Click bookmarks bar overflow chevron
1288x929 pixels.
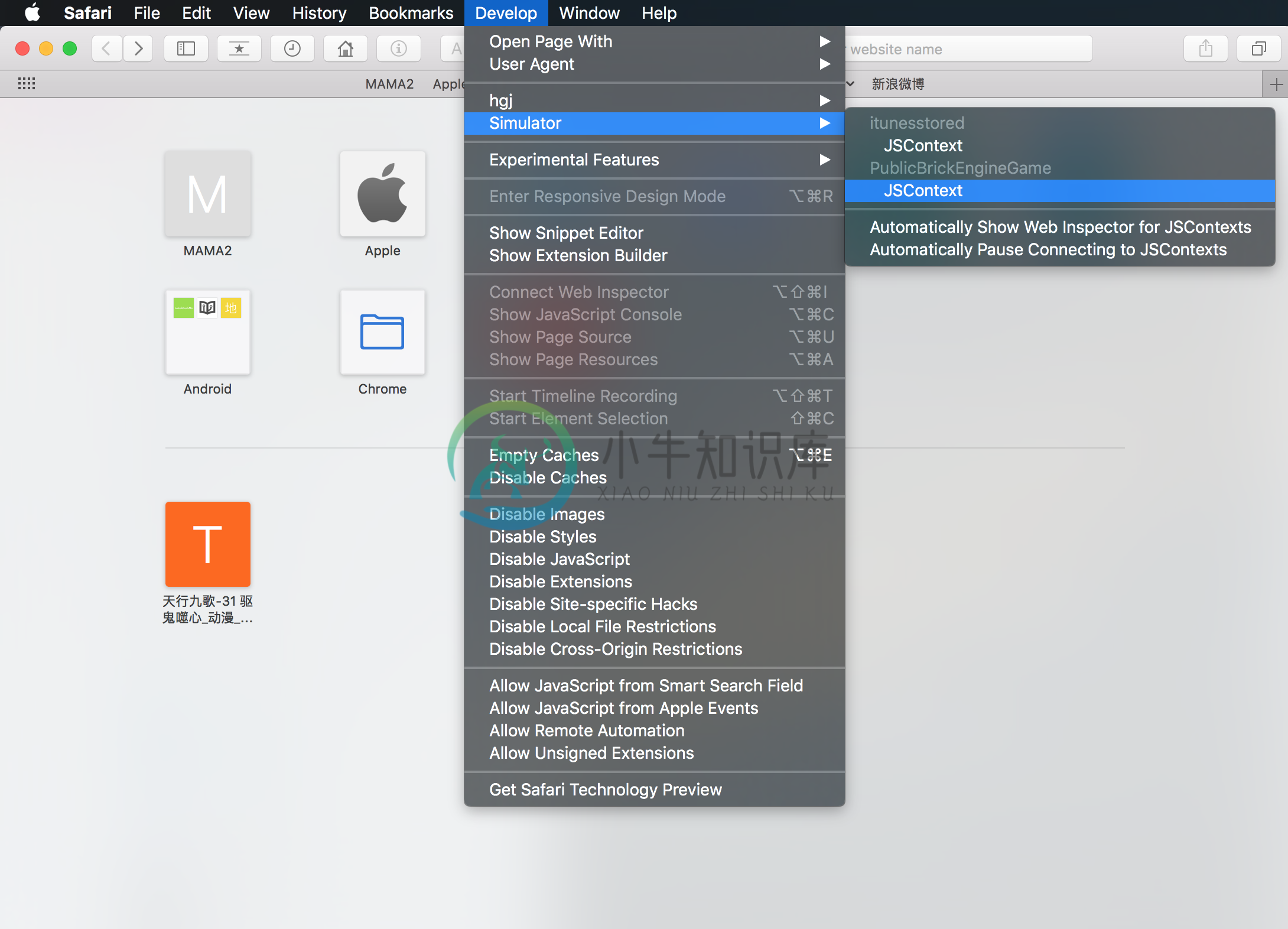850,84
